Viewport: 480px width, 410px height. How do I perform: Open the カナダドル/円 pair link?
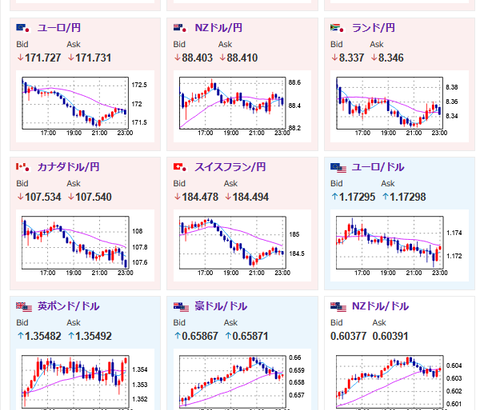[x=68, y=167]
